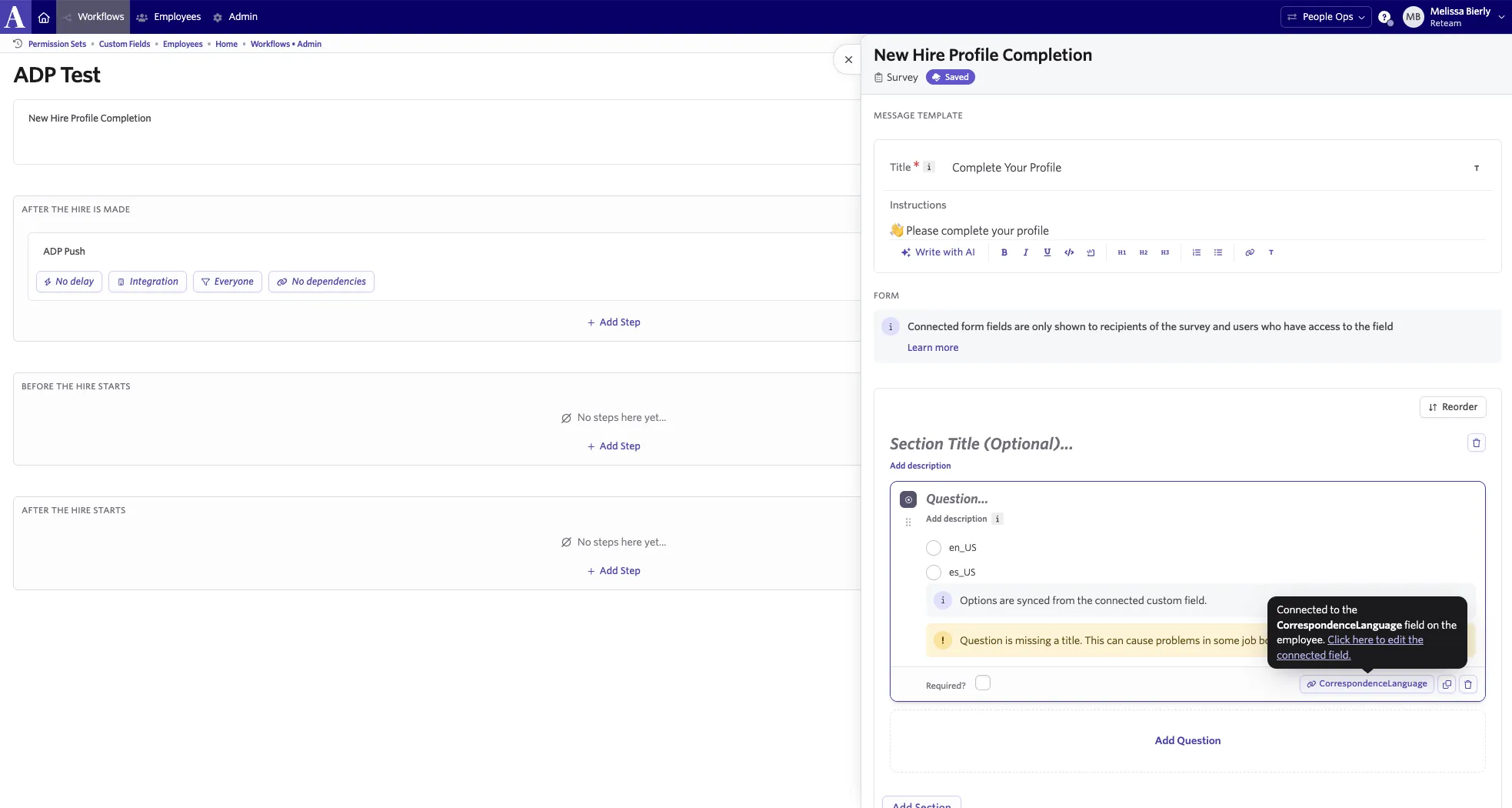Viewport: 1512px width, 808px height.
Task: Delete the section with trash icon
Action: coord(1476,442)
